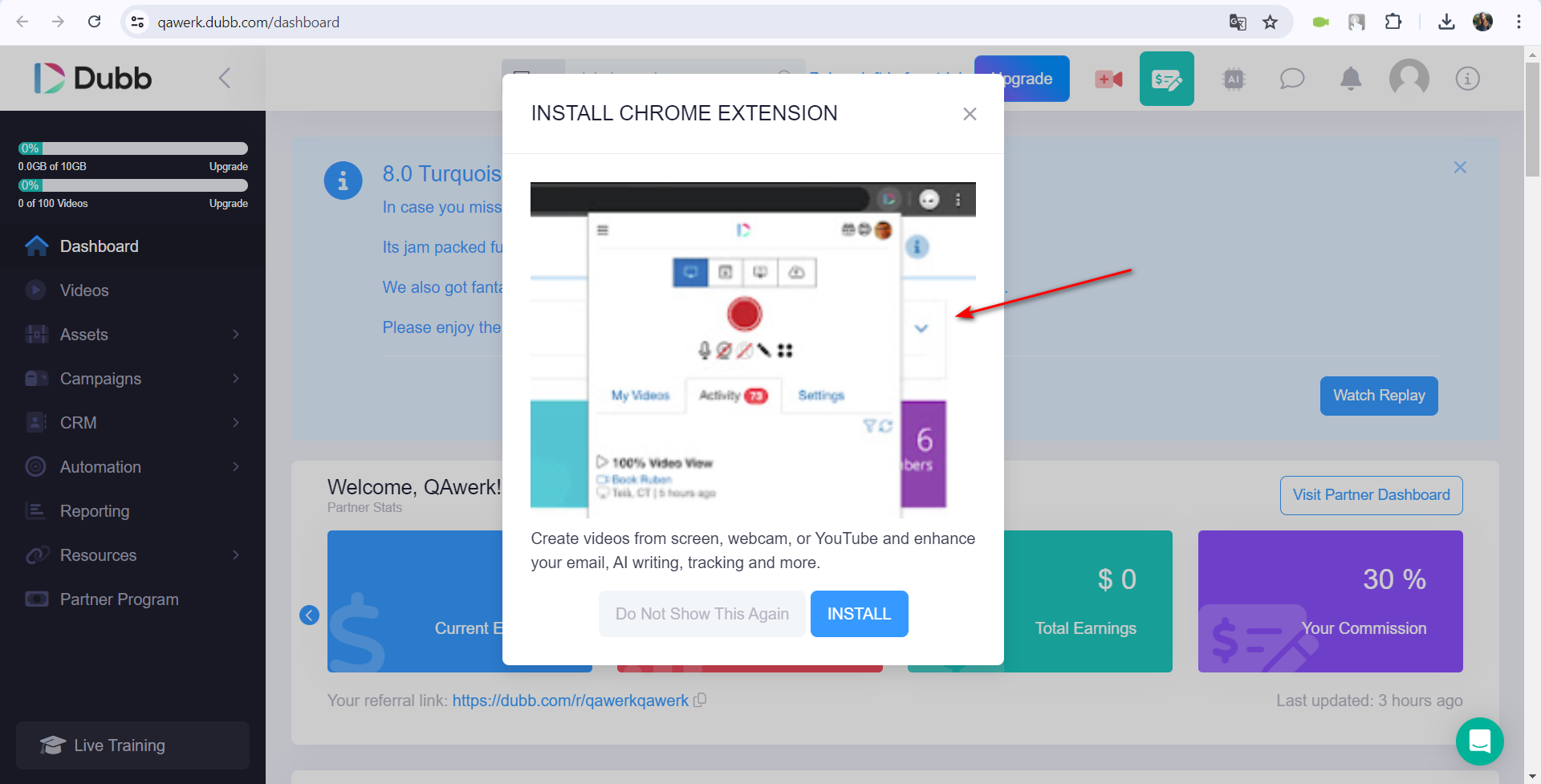Open the Dashboard menu item

tap(132, 246)
